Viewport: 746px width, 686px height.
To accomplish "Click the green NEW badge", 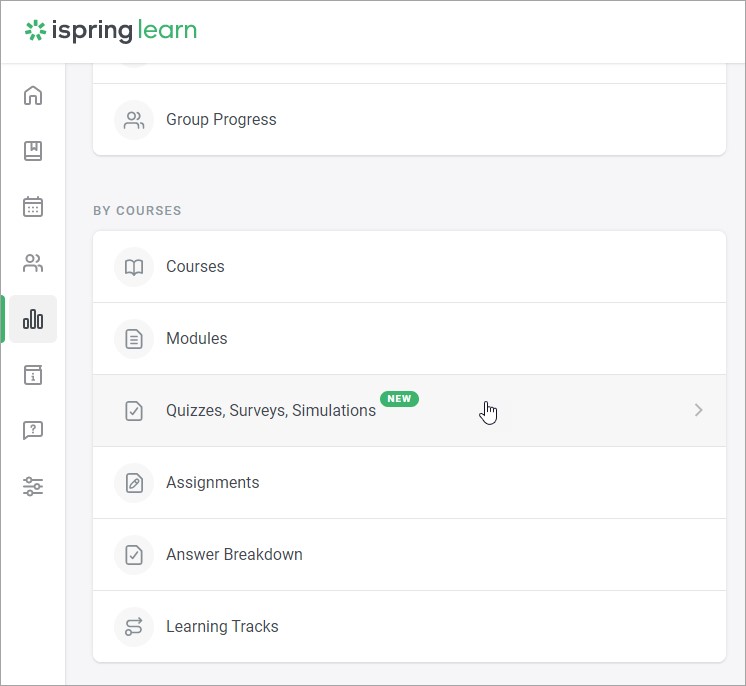I will pos(399,399).
